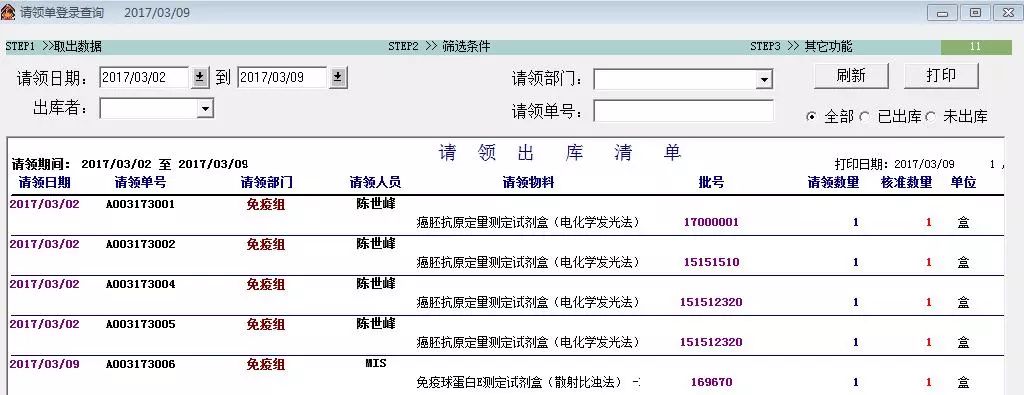Select STEP1 取出数据 section header

54,47
